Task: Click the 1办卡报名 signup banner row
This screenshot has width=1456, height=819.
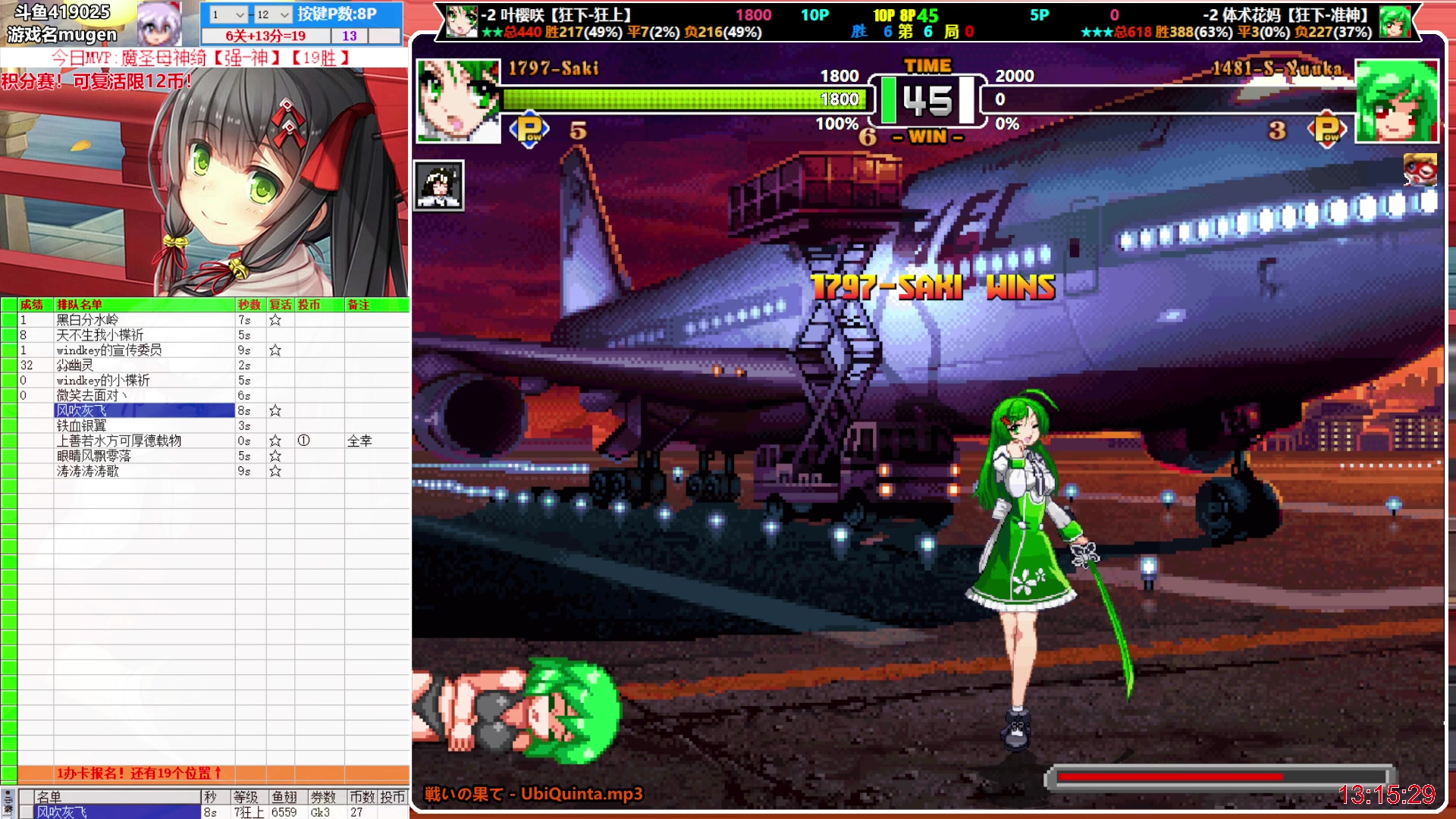Action: click(213, 773)
